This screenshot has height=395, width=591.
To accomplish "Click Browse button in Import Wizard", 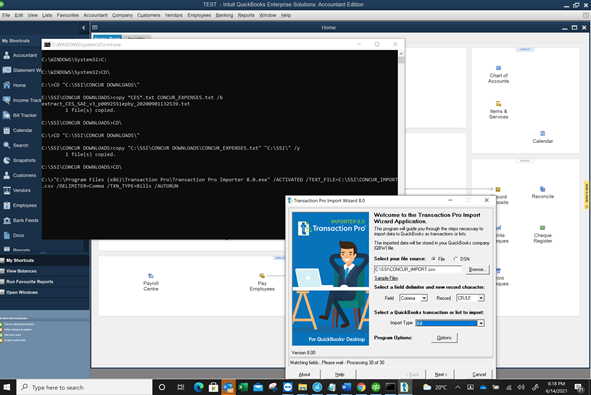I will (477, 269).
